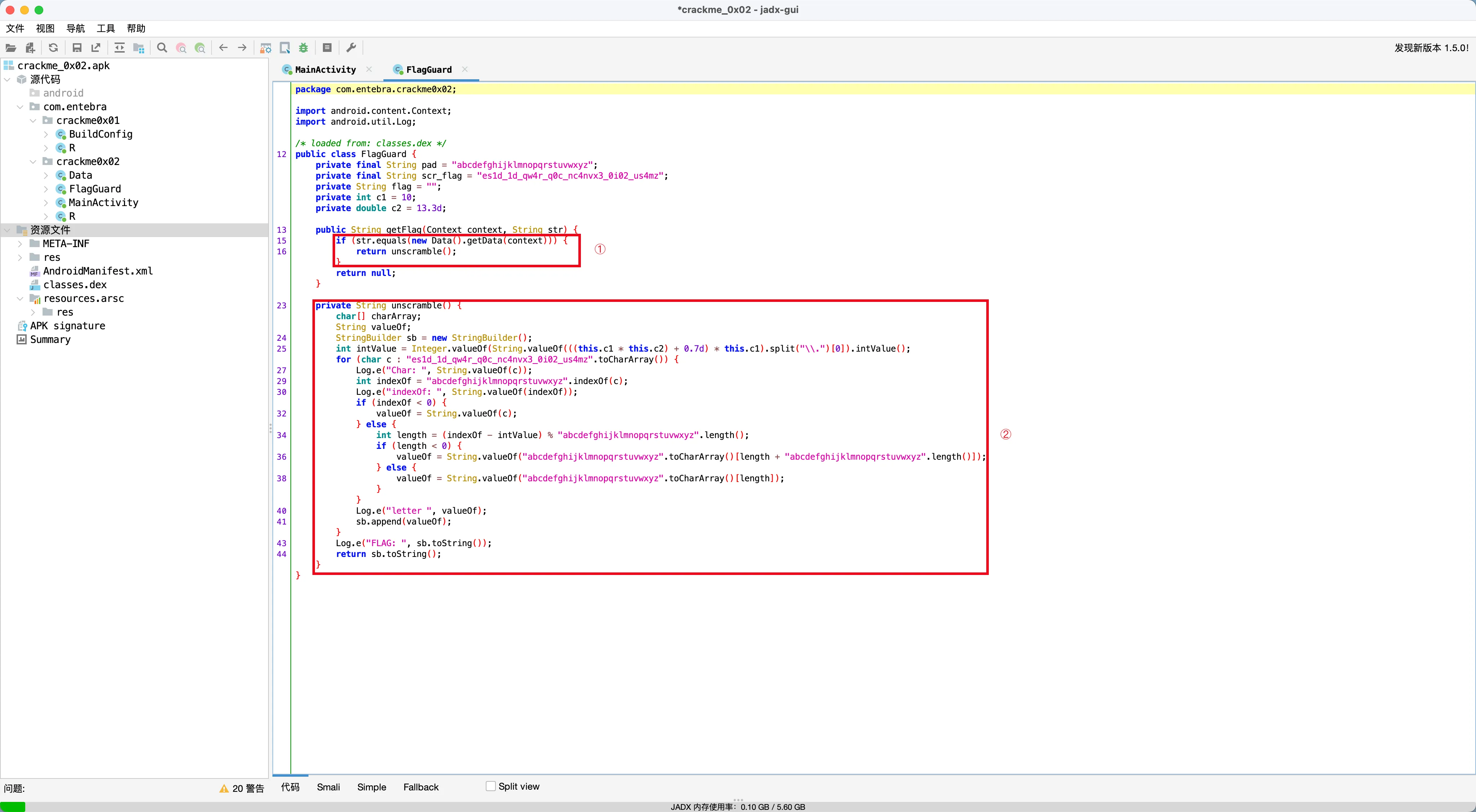Collapse the com.entebra package node
The width and height of the screenshot is (1476, 812).
click(20, 107)
